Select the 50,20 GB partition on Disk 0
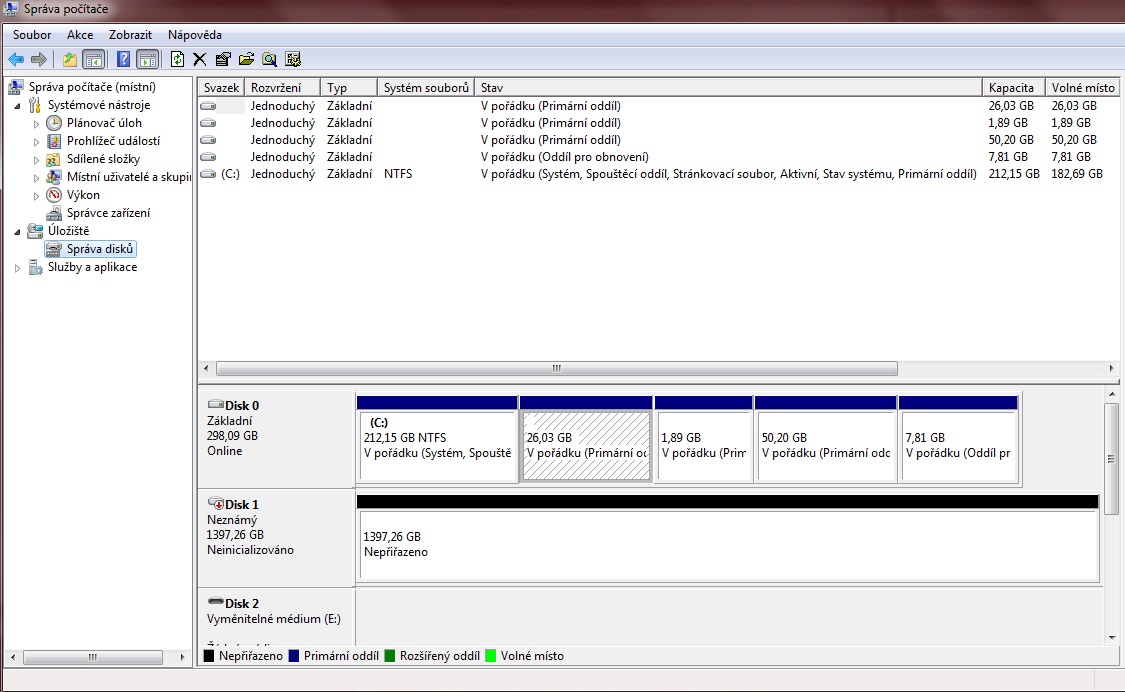Image resolution: width=1125 pixels, height=692 pixels. coord(825,445)
